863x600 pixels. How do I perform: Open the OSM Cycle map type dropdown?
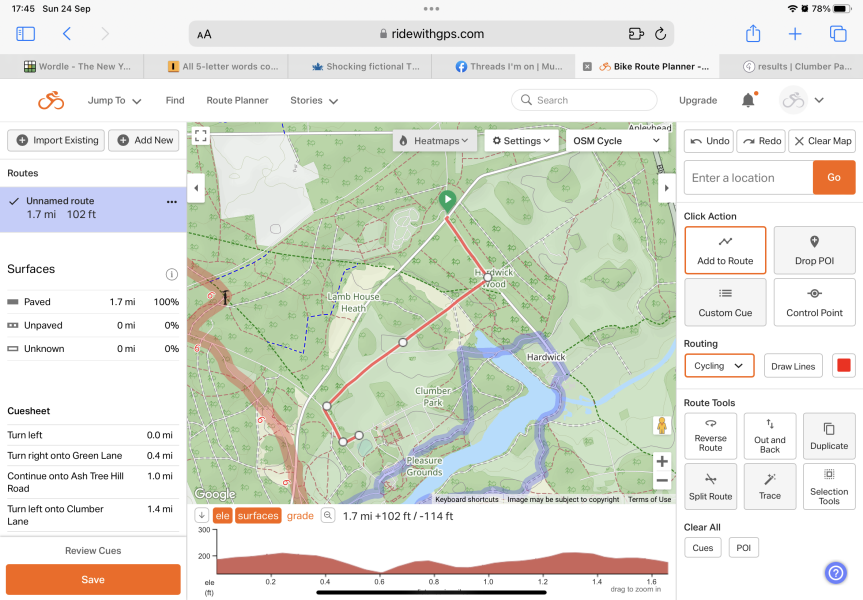616,141
